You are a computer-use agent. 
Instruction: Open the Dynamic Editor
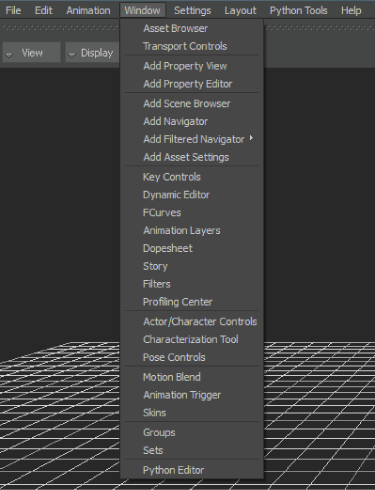[x=192, y=195]
